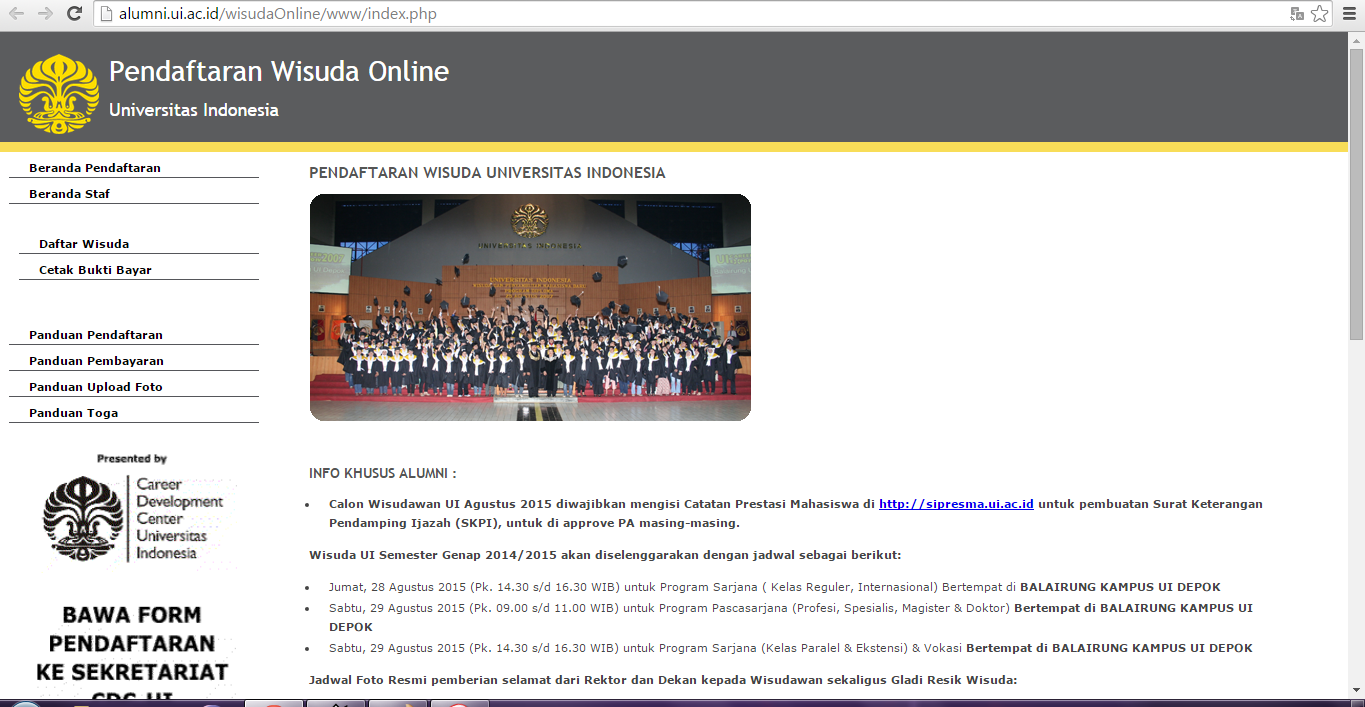Click heading 'PENDAFTARAN WISUDA UNIVERSITAS INDONESIA'
Viewport: 1365px width, 707px height.
487,173
